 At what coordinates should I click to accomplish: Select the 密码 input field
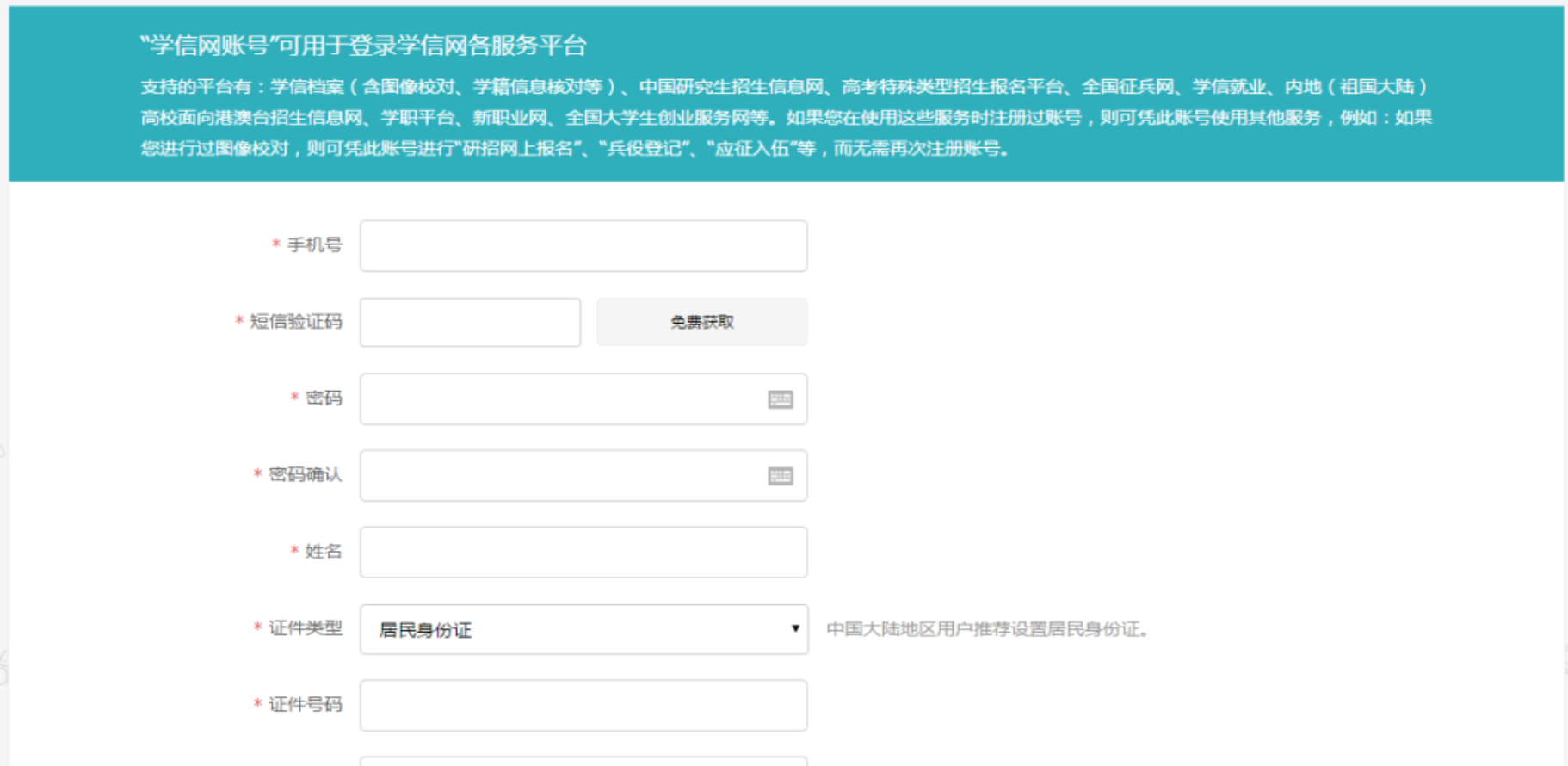559,399
